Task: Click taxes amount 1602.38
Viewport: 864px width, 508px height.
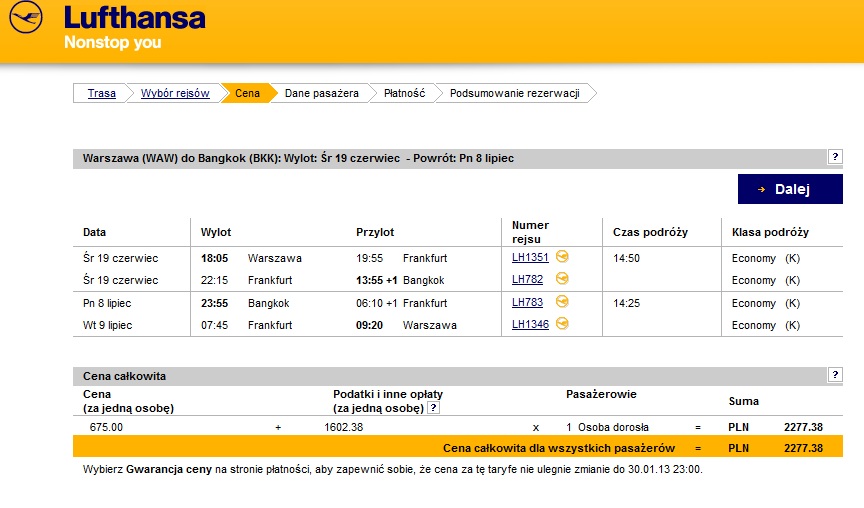Action: tap(344, 427)
